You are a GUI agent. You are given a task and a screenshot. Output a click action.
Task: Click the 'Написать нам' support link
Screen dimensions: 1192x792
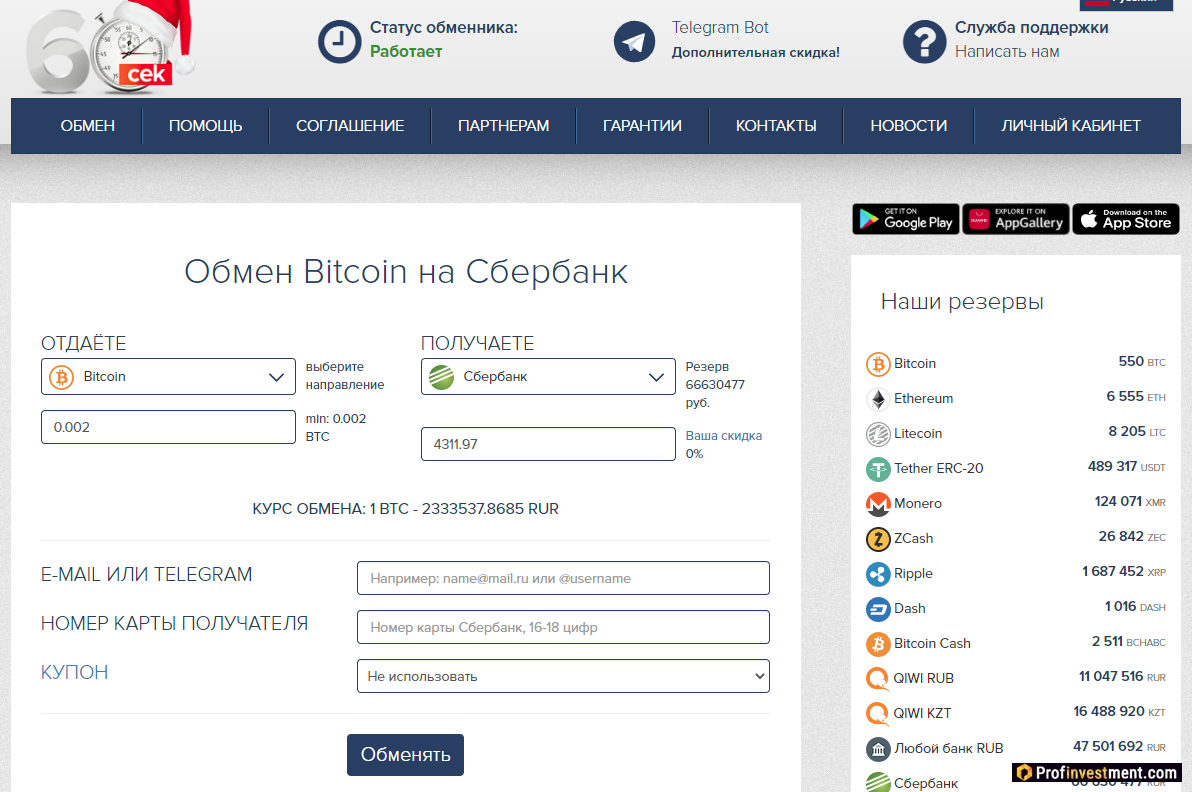click(1006, 52)
